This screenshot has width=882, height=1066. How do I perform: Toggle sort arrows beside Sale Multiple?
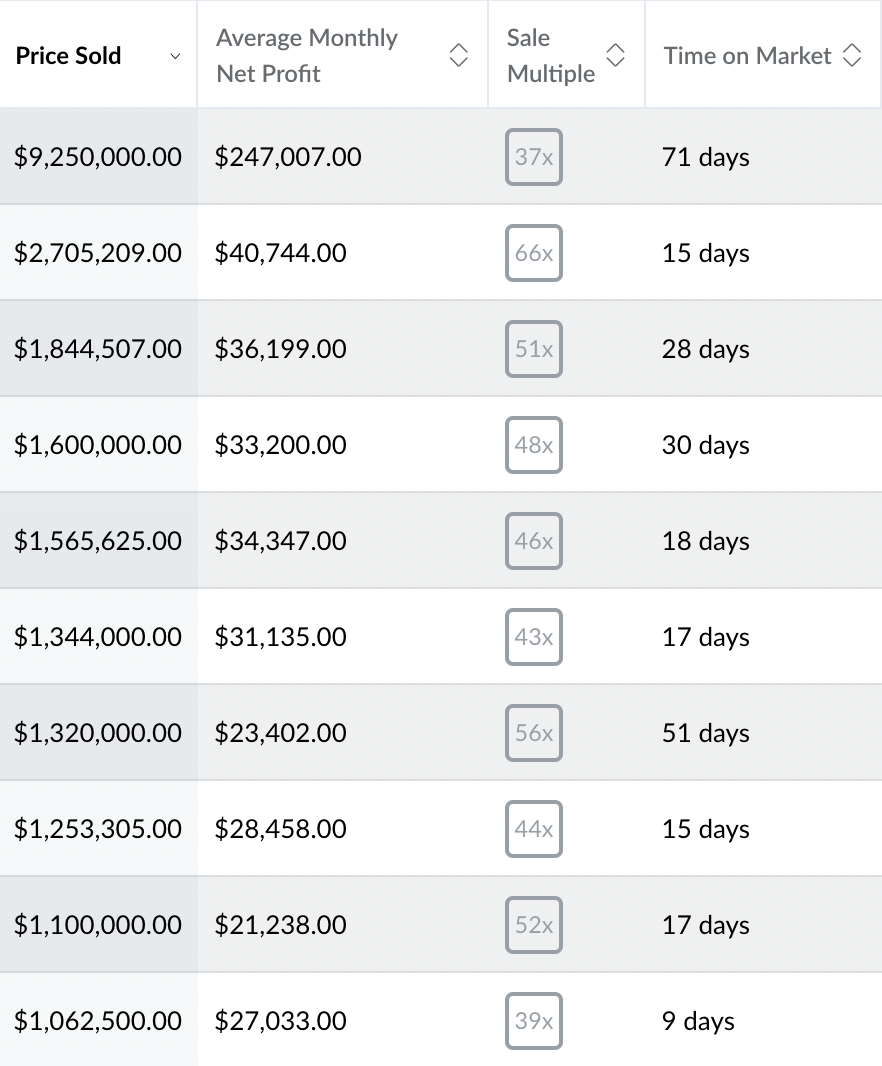[x=616, y=56]
